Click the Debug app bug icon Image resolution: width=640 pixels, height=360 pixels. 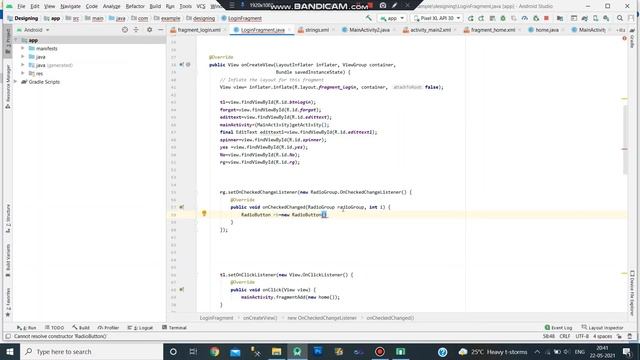503,18
